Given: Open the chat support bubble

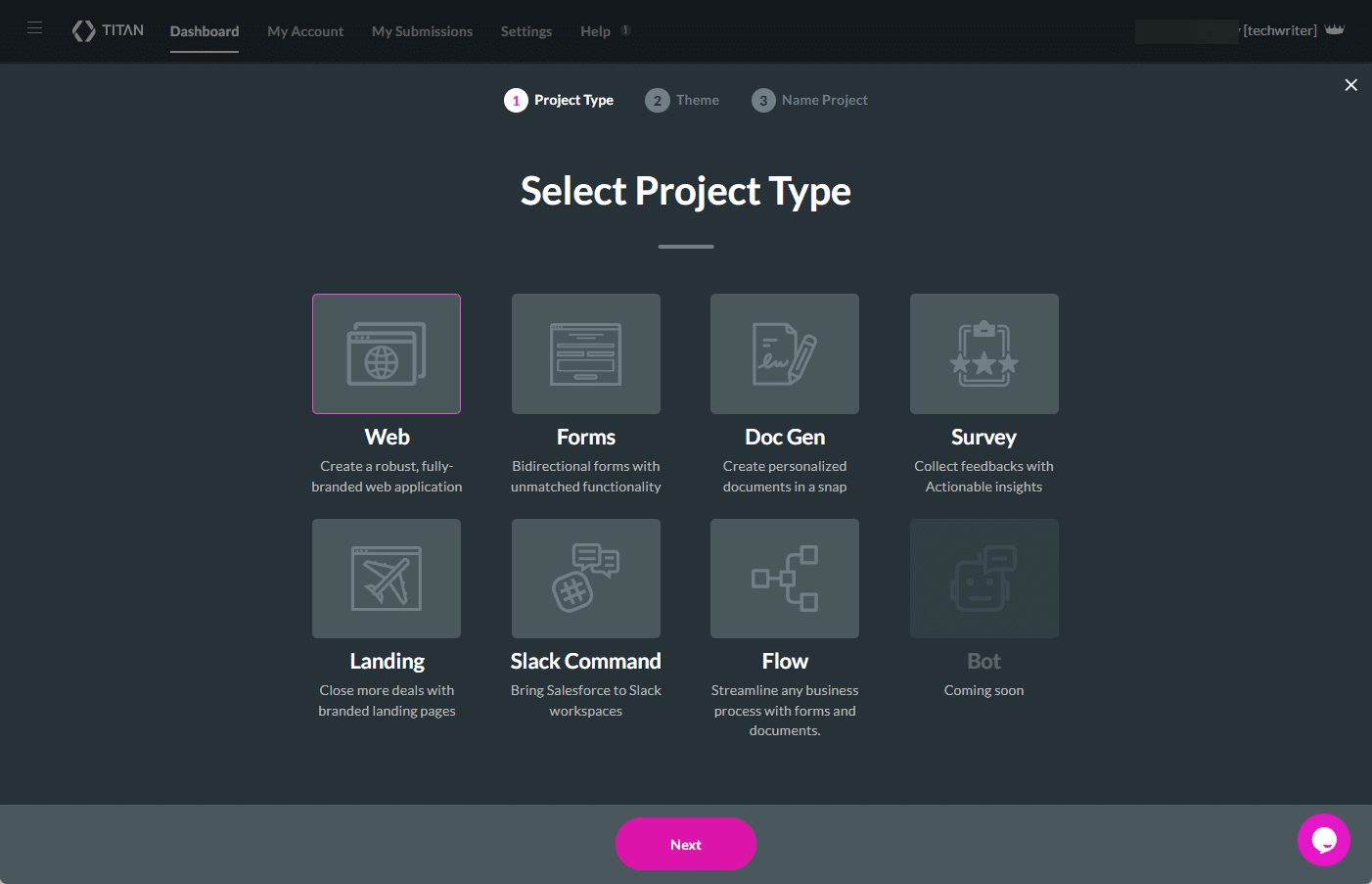Looking at the screenshot, I should tap(1324, 840).
